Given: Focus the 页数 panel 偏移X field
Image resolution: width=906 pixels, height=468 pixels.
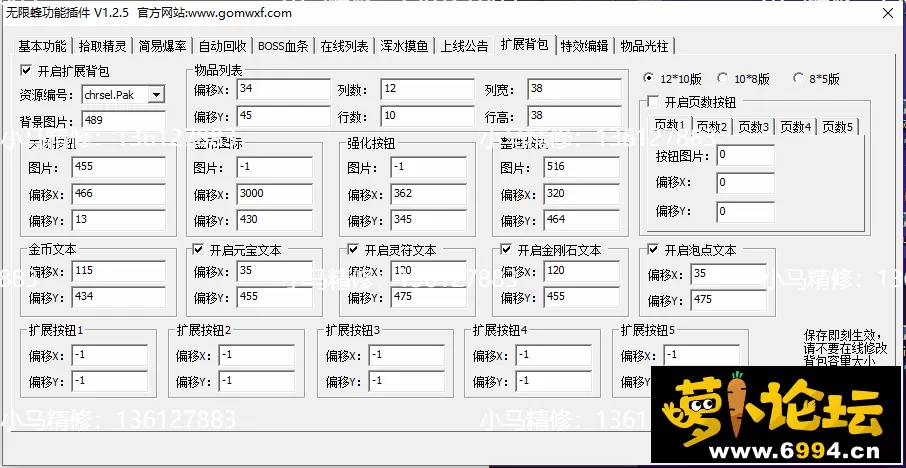Looking at the screenshot, I should click(x=745, y=183).
